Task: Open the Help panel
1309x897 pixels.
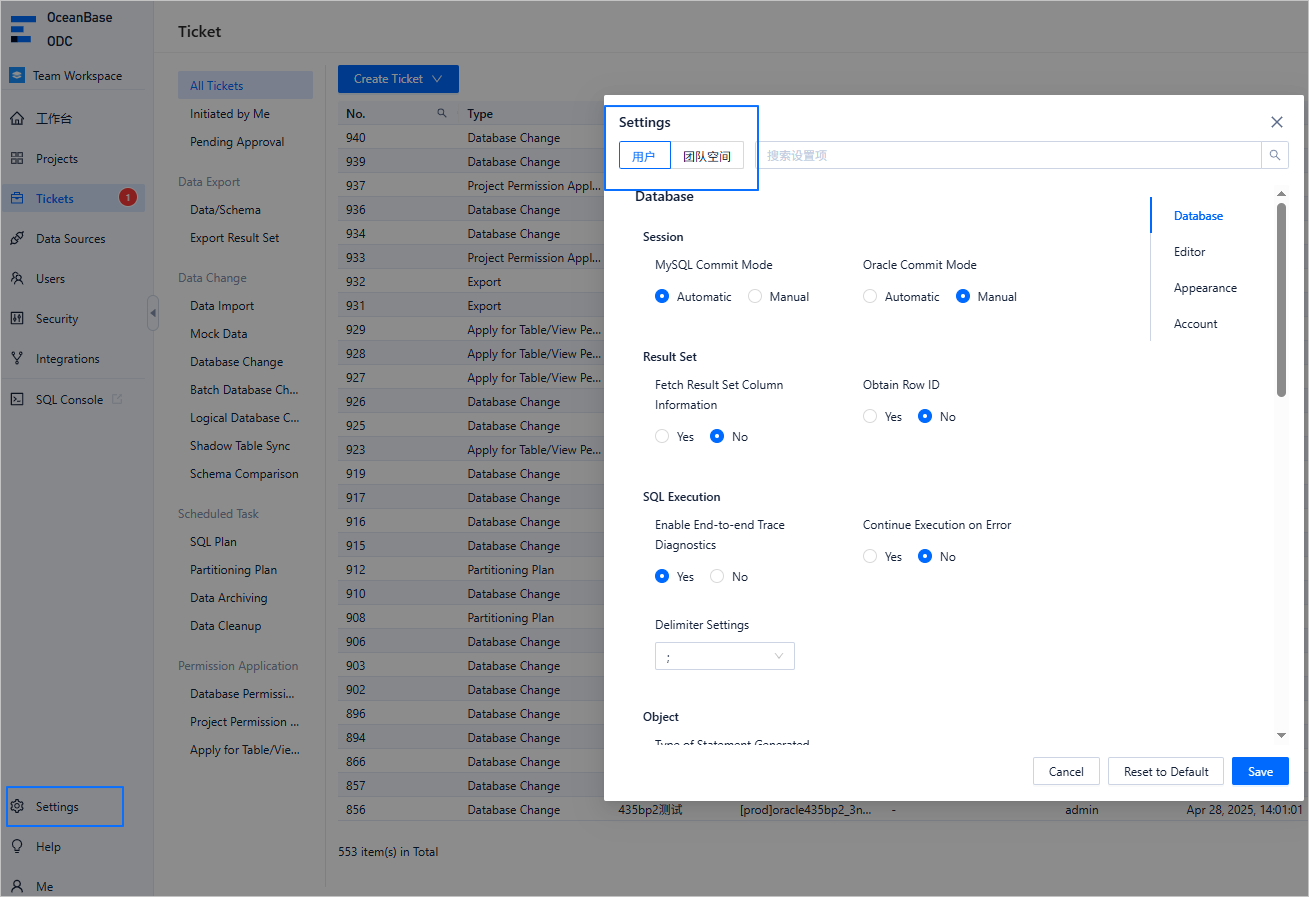Action: pos(45,846)
